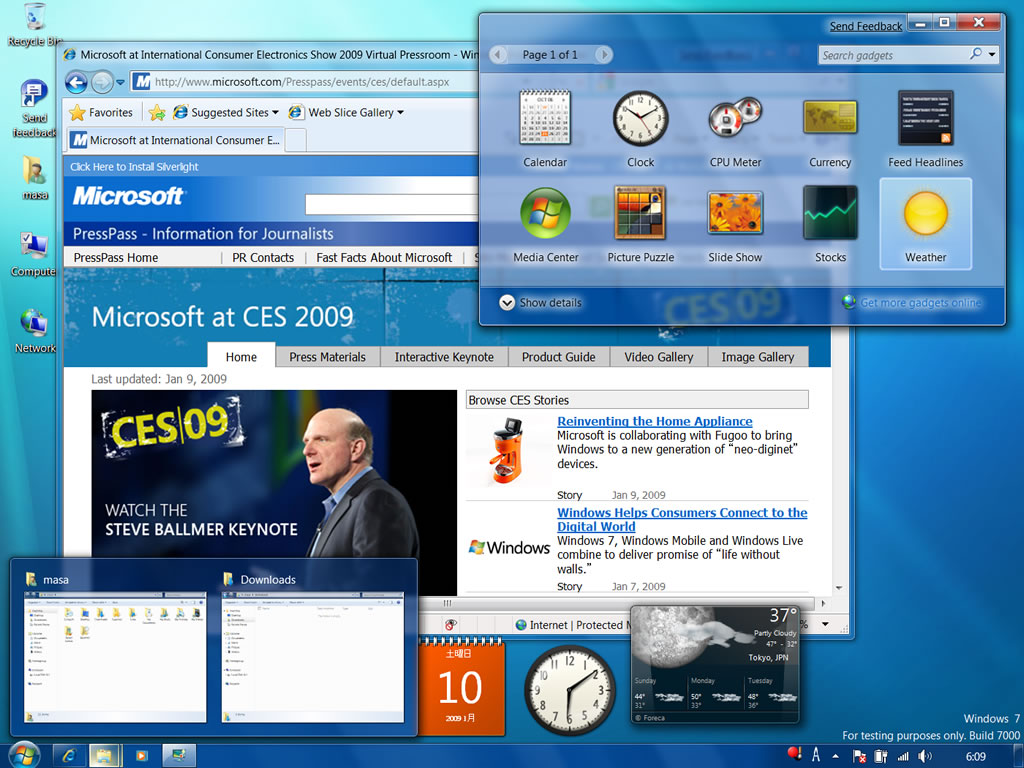Open Reinventing the Home Appliance story

click(x=654, y=421)
